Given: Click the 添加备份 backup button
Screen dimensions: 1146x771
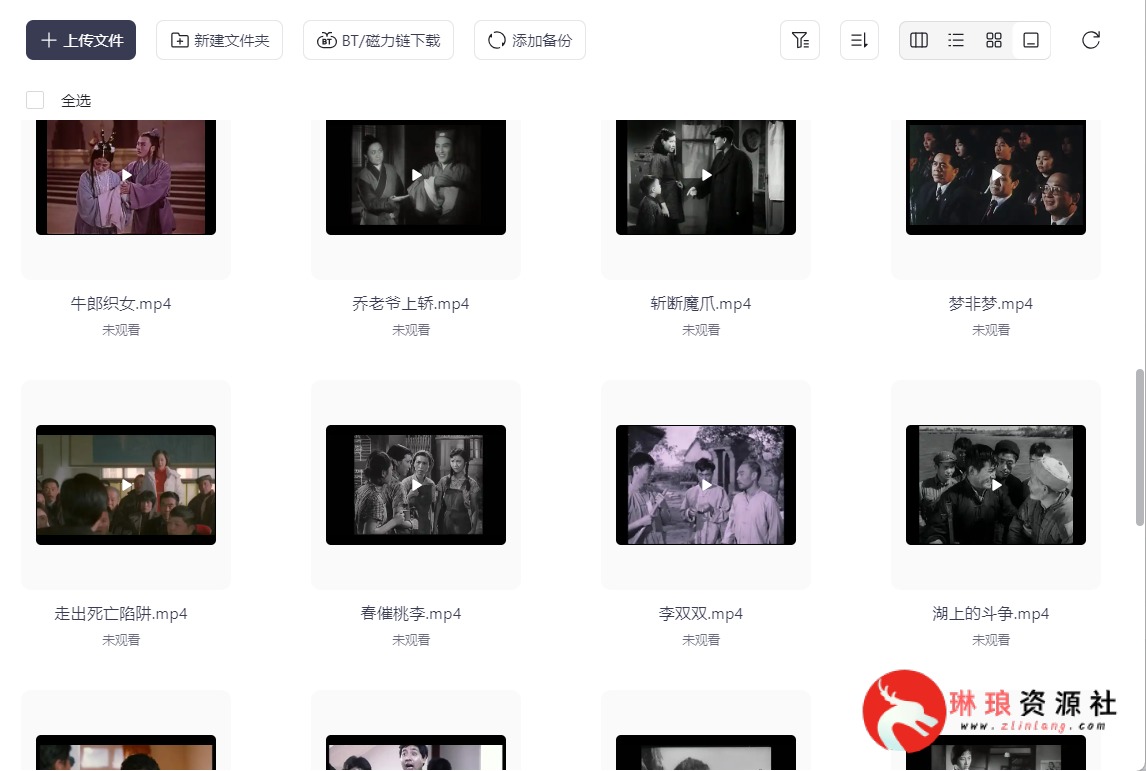Looking at the screenshot, I should 530,40.
